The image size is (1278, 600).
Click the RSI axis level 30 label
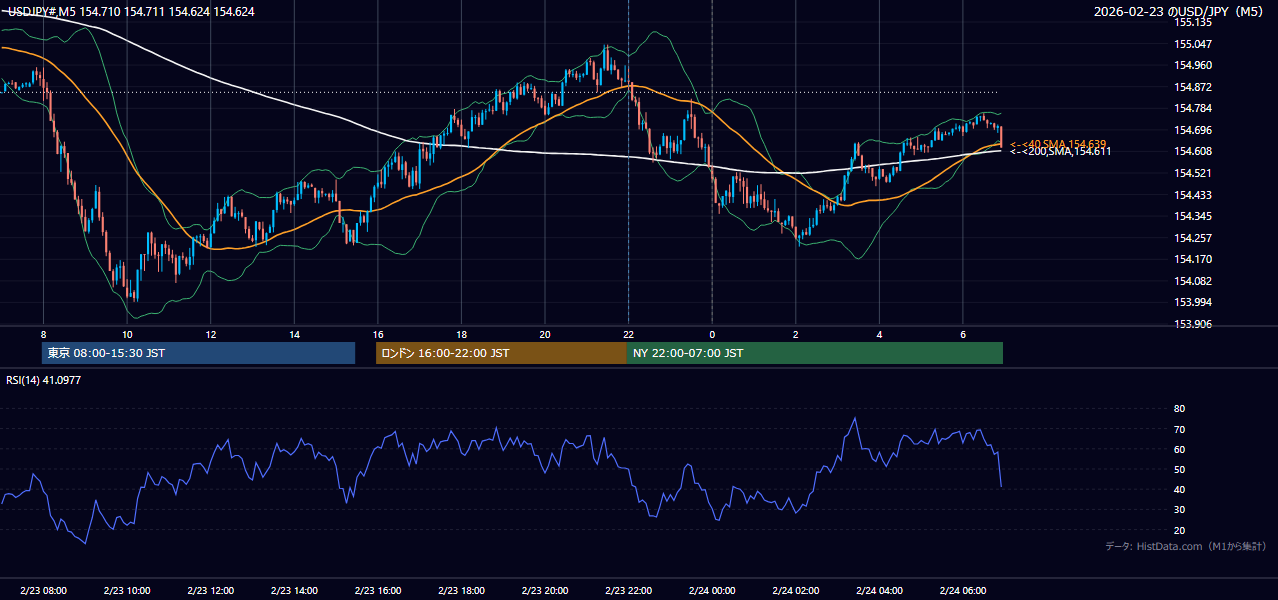click(1180, 510)
